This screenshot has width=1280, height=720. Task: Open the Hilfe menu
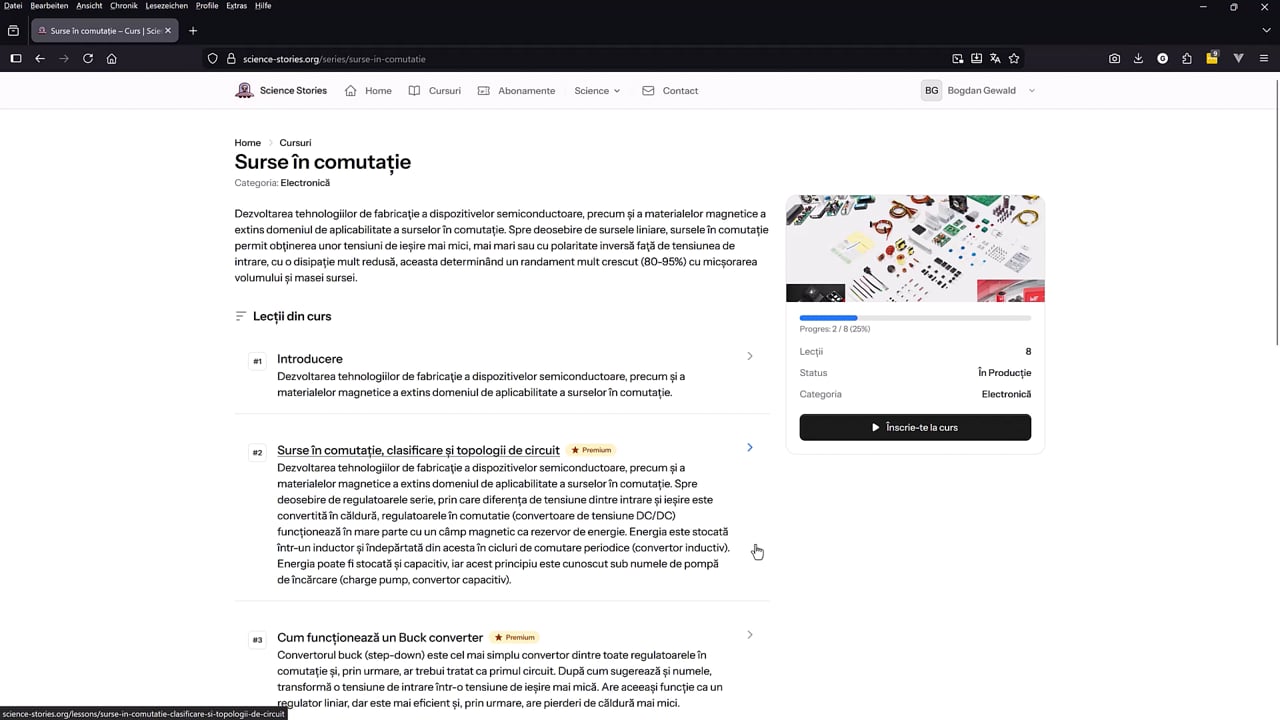point(263,6)
